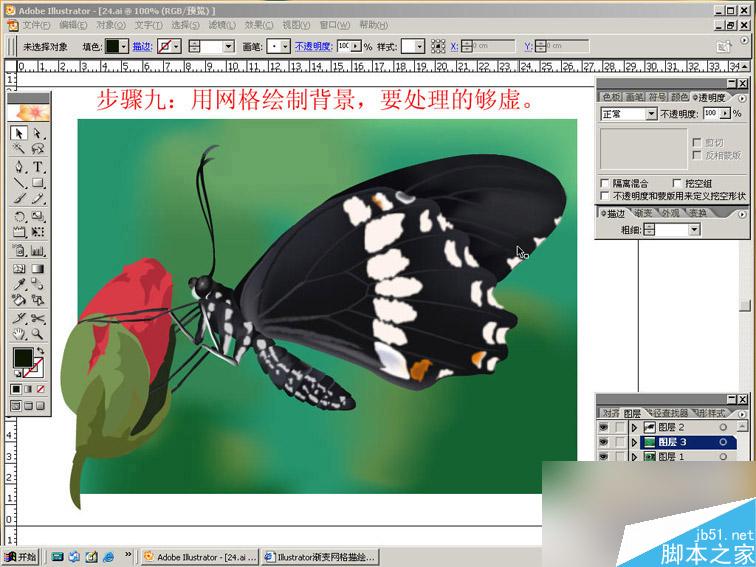Screen dimensions: 756x567
Task: Toggle 挖空组 checkbox
Action: 677,183
